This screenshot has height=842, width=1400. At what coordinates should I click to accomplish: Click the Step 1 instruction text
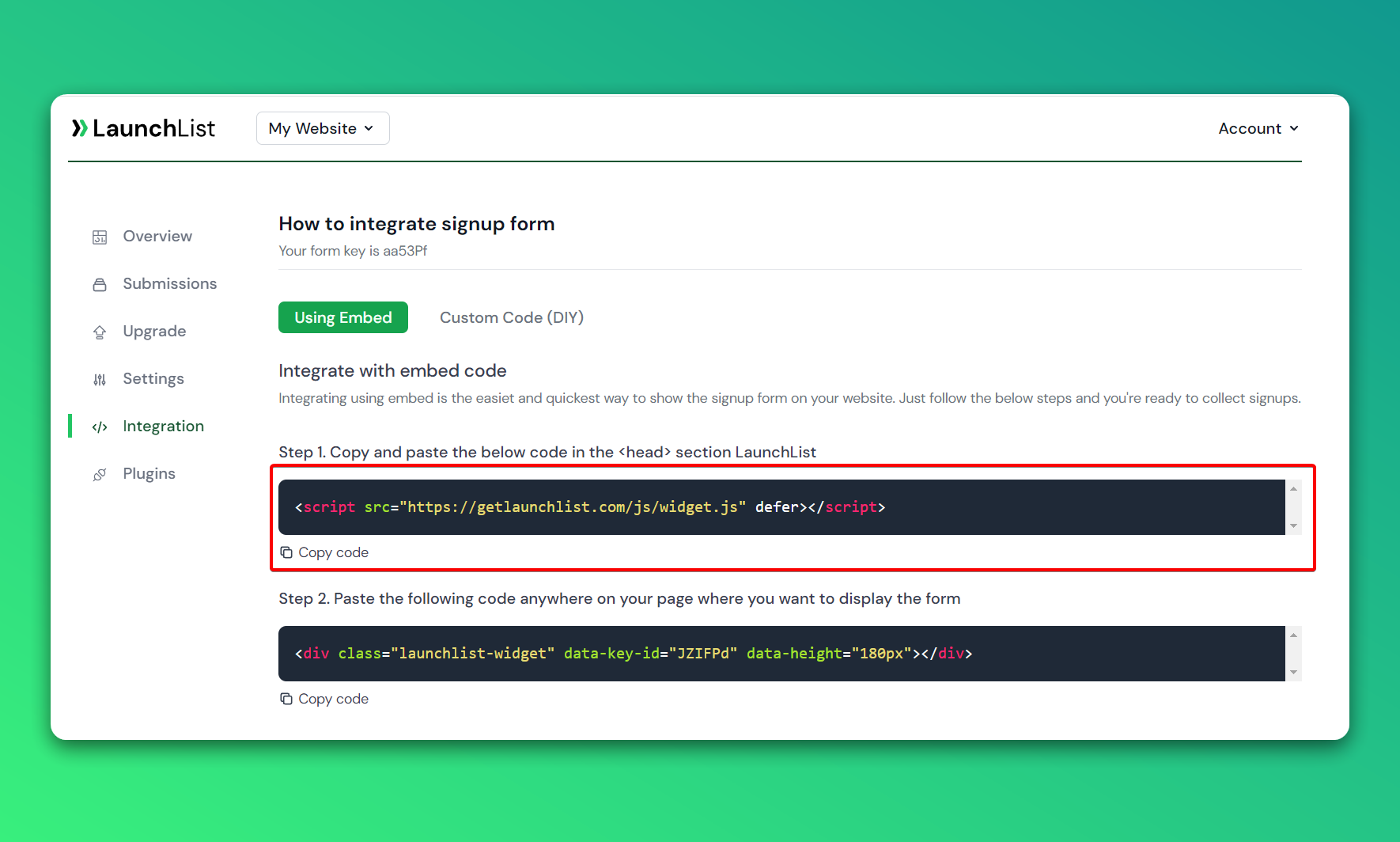547,452
